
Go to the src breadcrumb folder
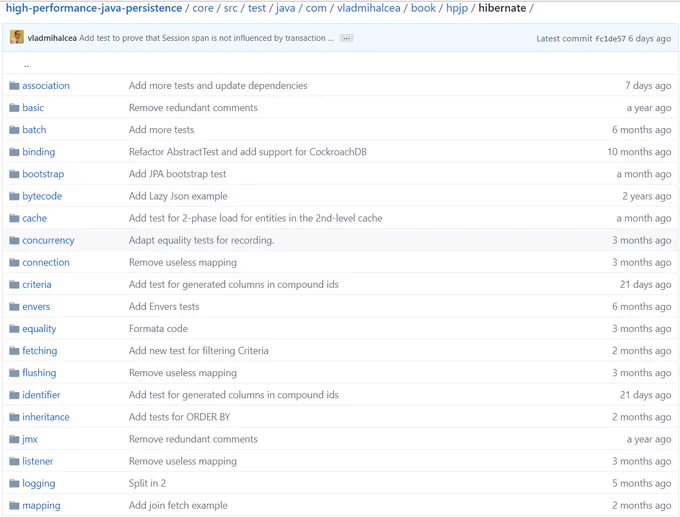pyautogui.click(x=230, y=8)
